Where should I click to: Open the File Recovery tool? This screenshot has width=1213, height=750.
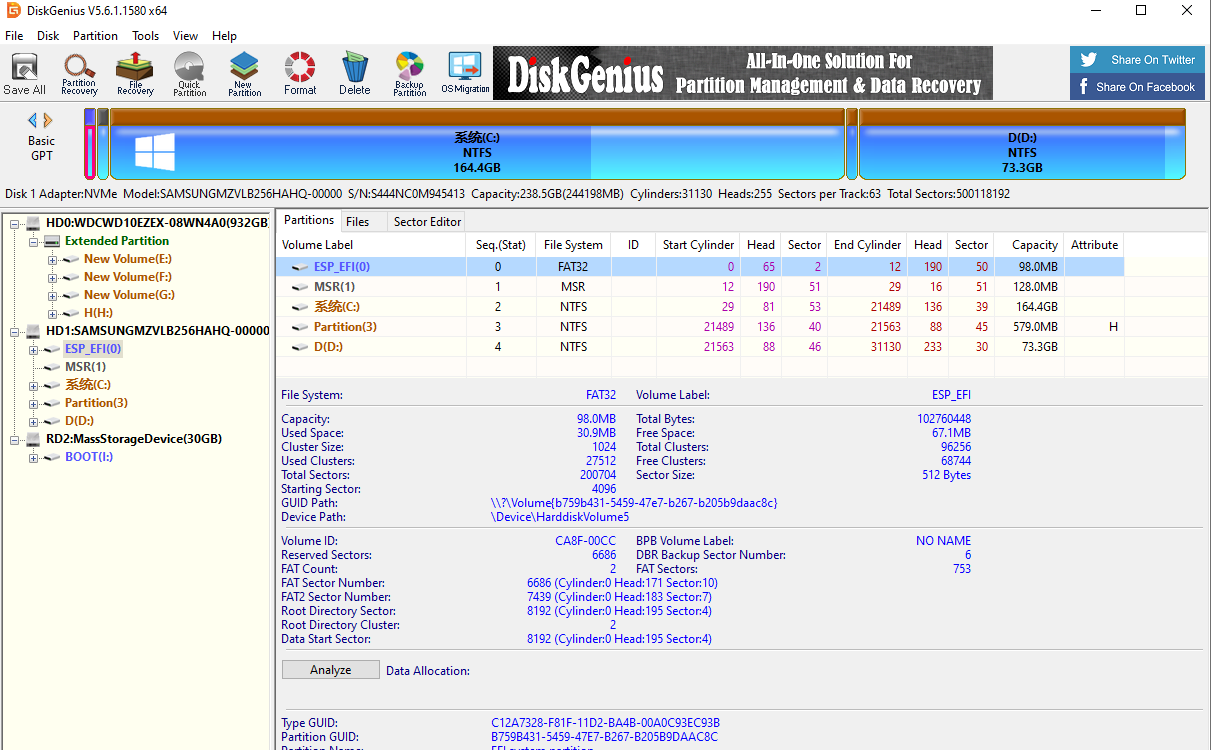[135, 74]
